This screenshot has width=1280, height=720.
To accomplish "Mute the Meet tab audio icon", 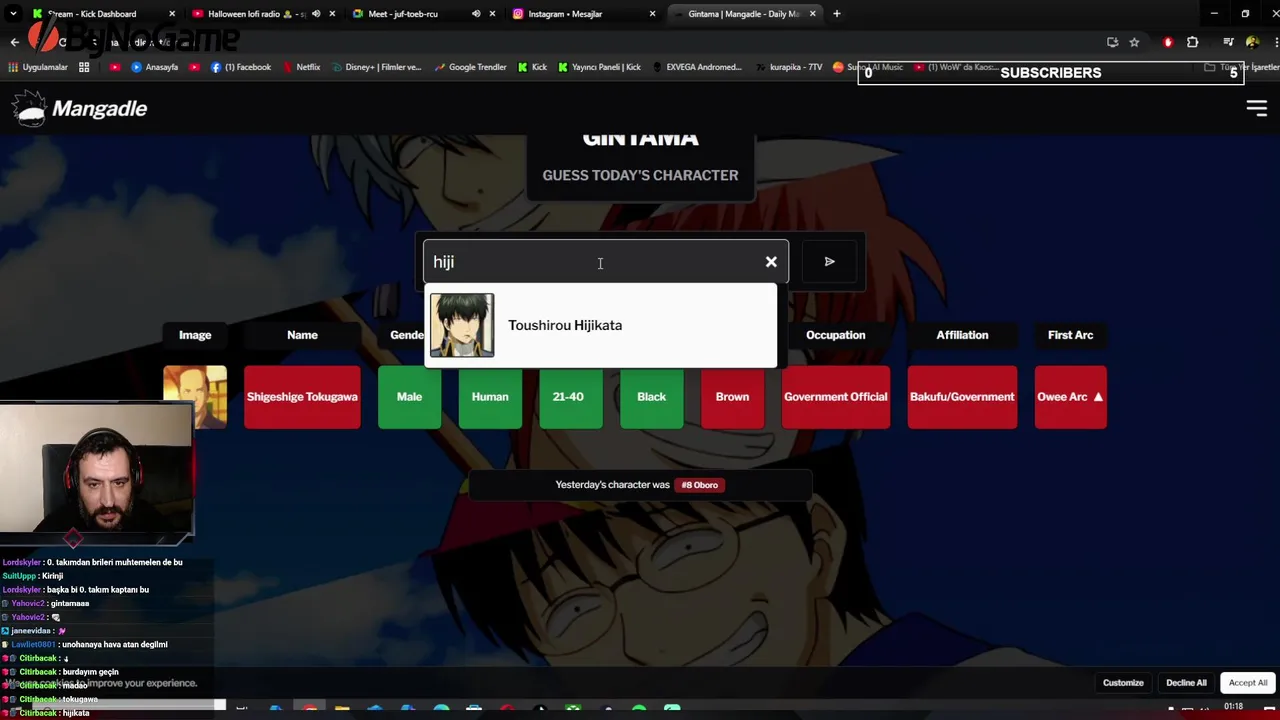I will pyautogui.click(x=476, y=14).
